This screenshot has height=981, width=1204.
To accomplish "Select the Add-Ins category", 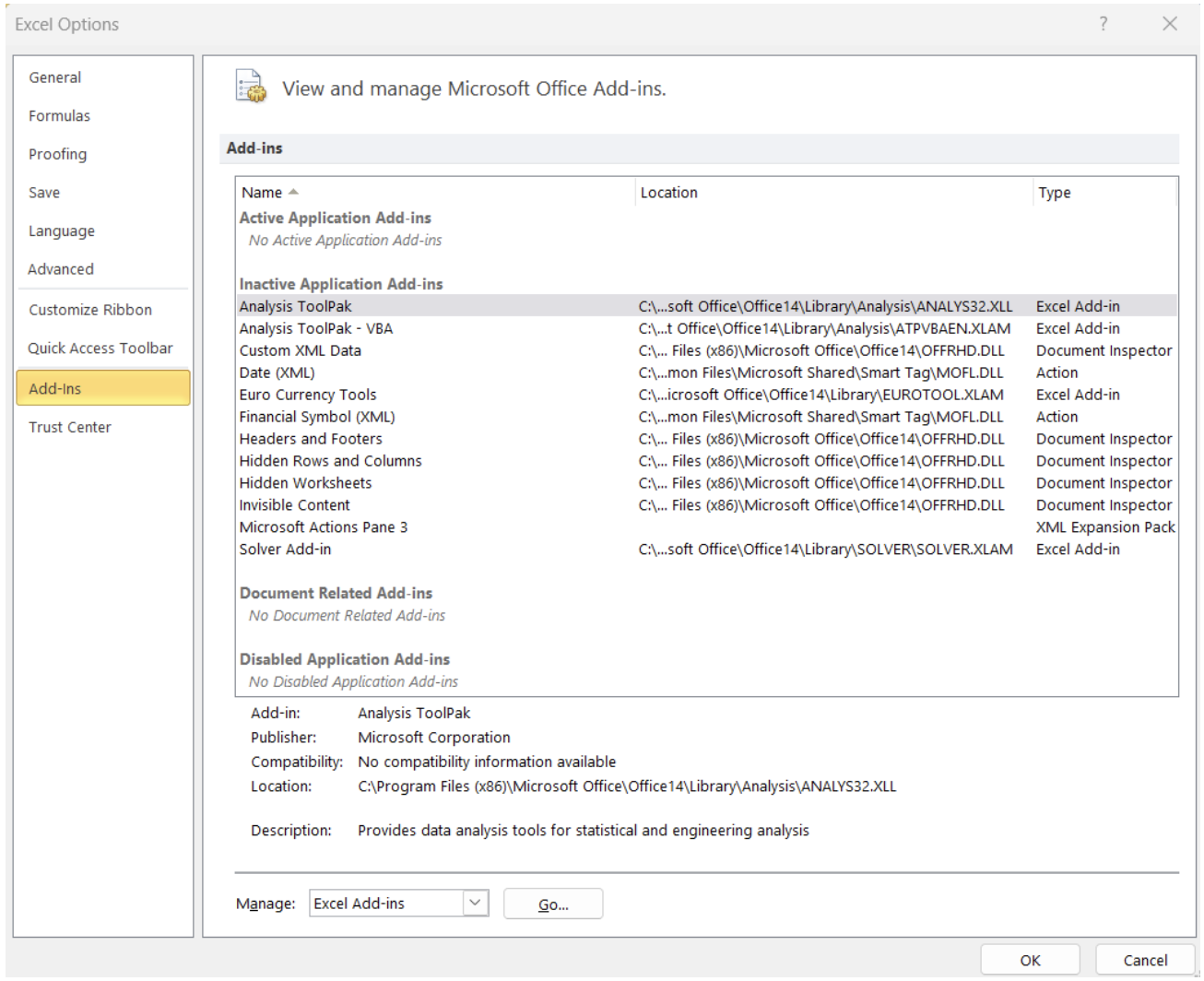I will coord(103,388).
